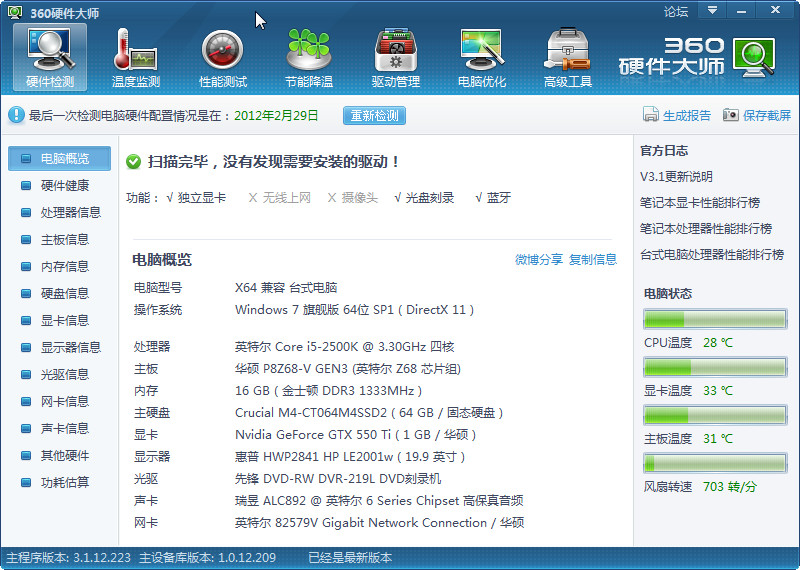Click the memory value 16 GB 金士顿
This screenshot has height=570, width=800.
click(x=329, y=391)
